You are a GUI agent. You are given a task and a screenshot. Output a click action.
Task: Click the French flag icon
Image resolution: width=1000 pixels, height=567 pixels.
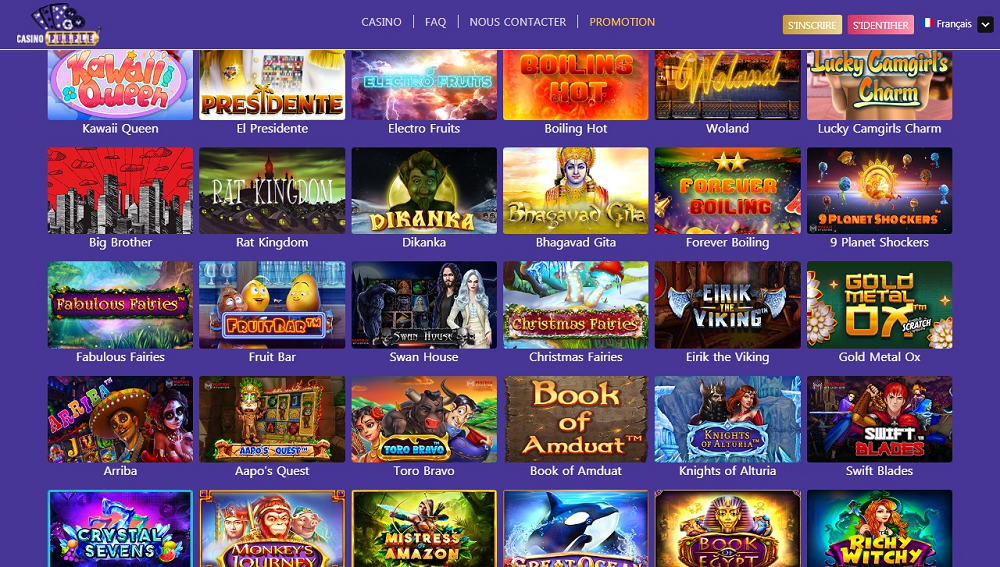tap(928, 23)
